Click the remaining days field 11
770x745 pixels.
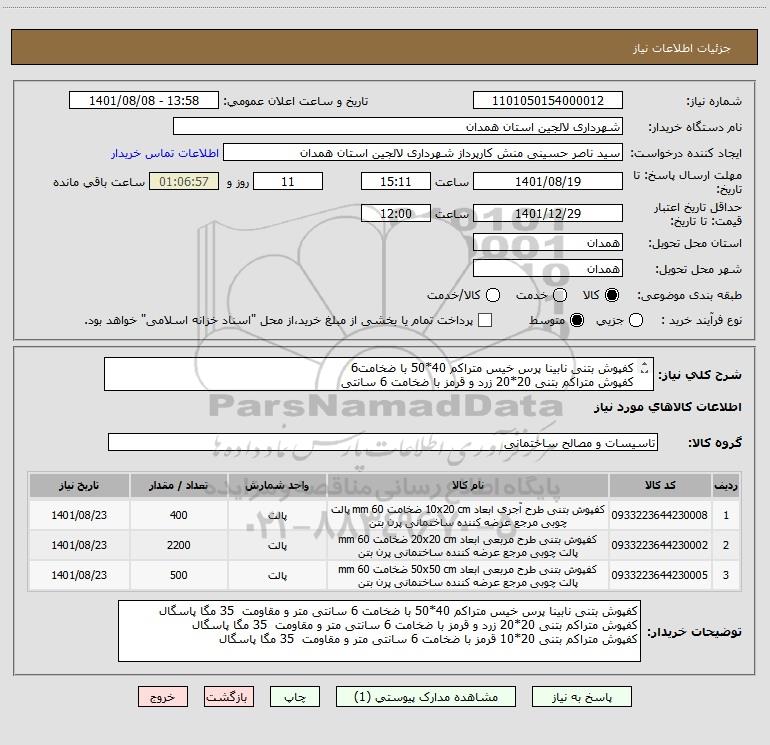[x=288, y=181]
